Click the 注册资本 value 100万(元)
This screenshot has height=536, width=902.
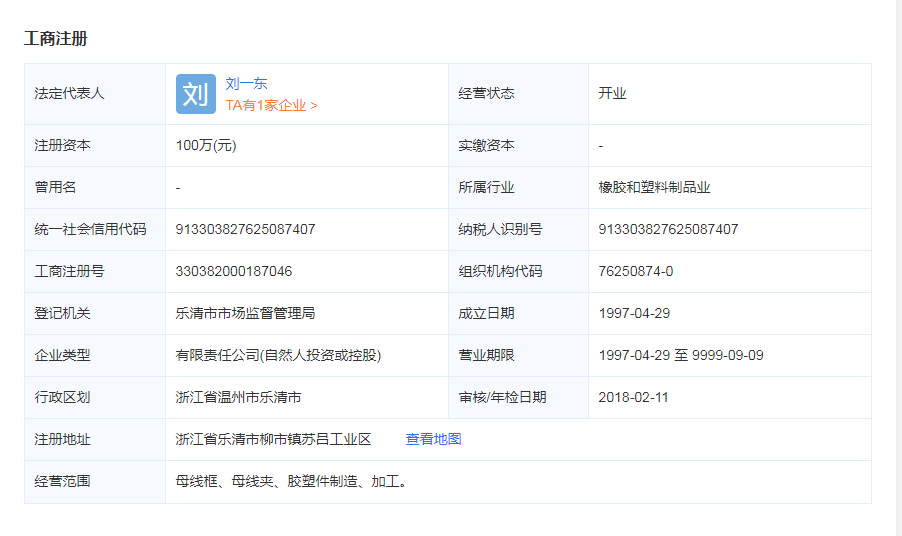[x=206, y=145]
